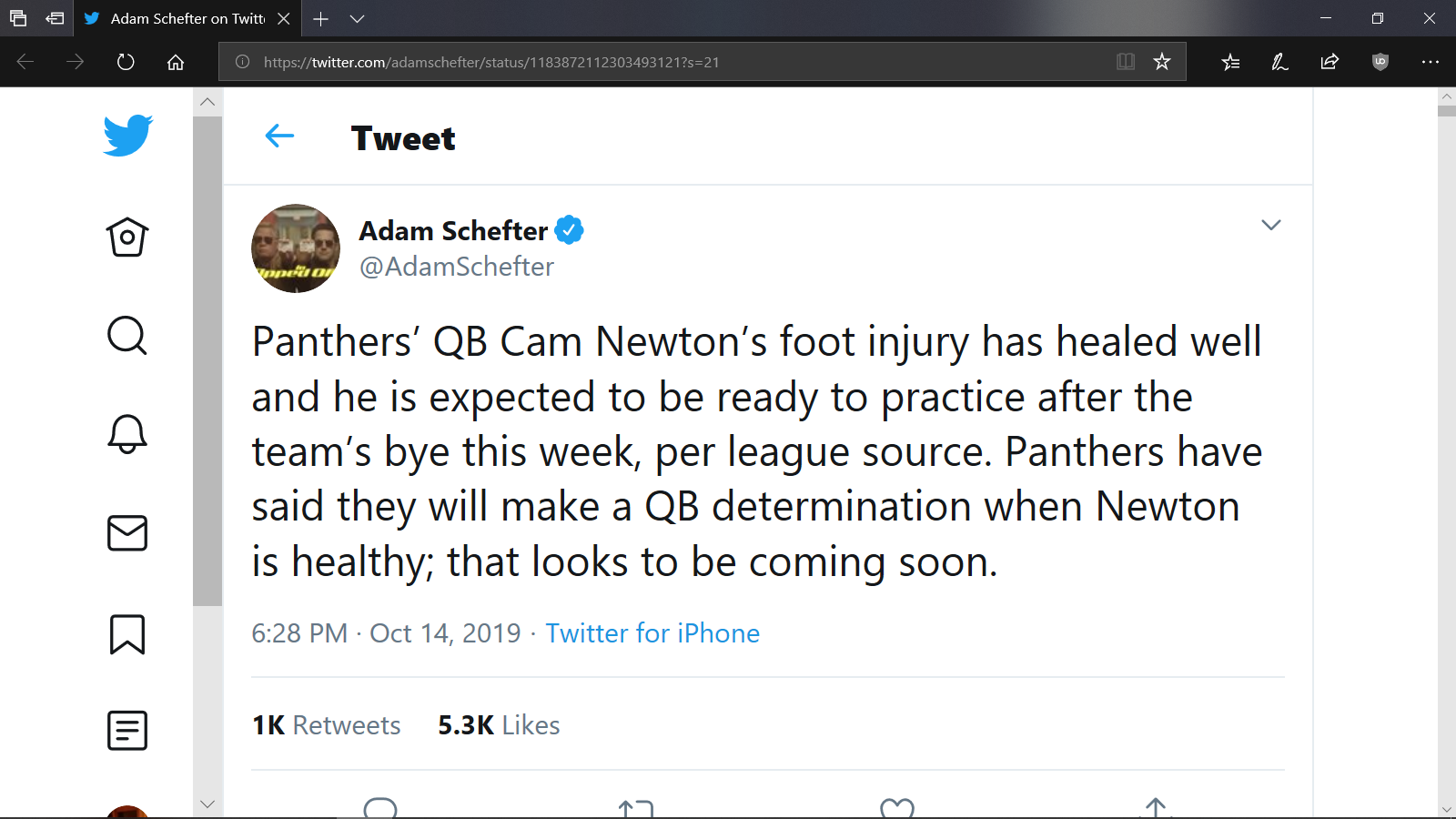Go back using the blue Tweet arrow
Screen dimensions: 1456x819
[x=279, y=136]
